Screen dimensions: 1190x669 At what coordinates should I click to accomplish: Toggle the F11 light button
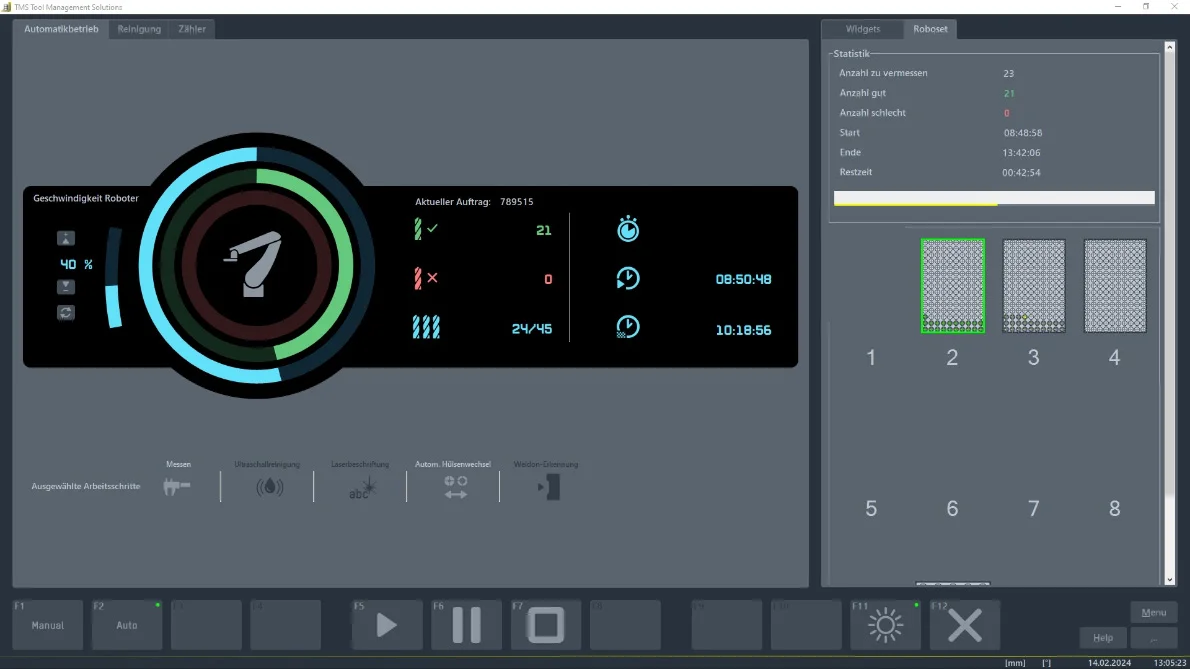coord(885,625)
